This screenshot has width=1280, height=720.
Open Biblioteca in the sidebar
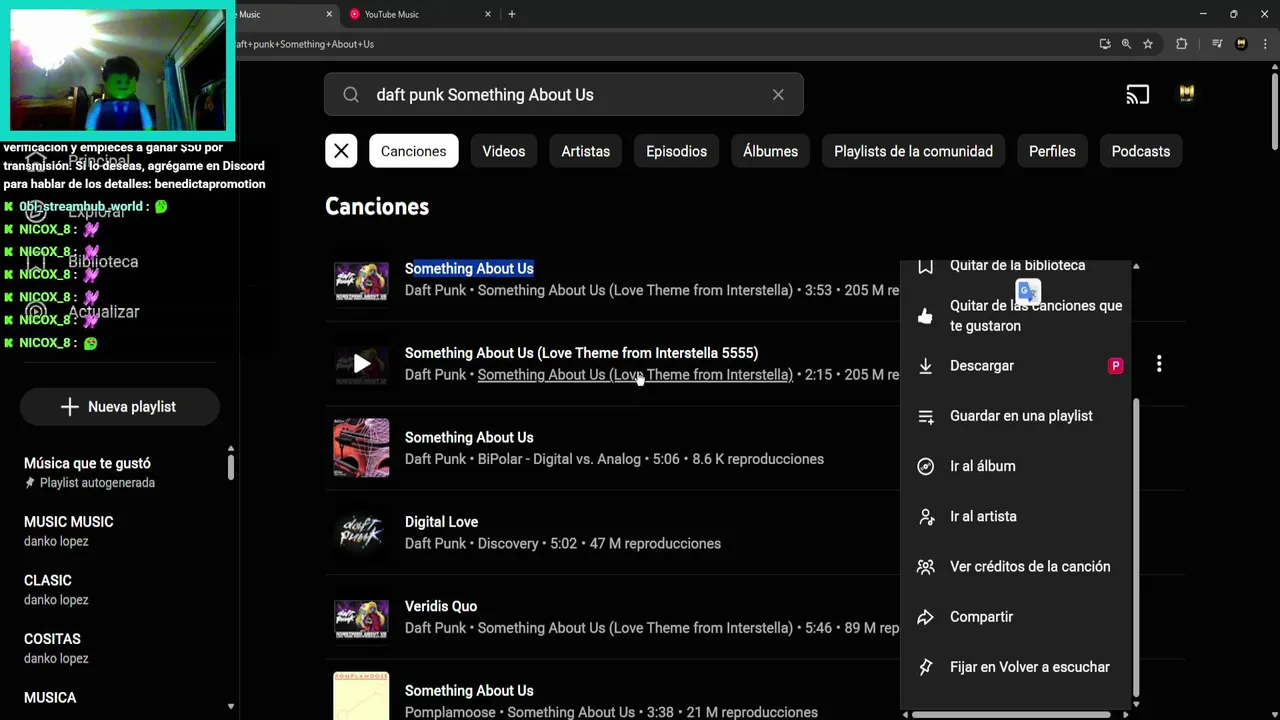pos(103,262)
